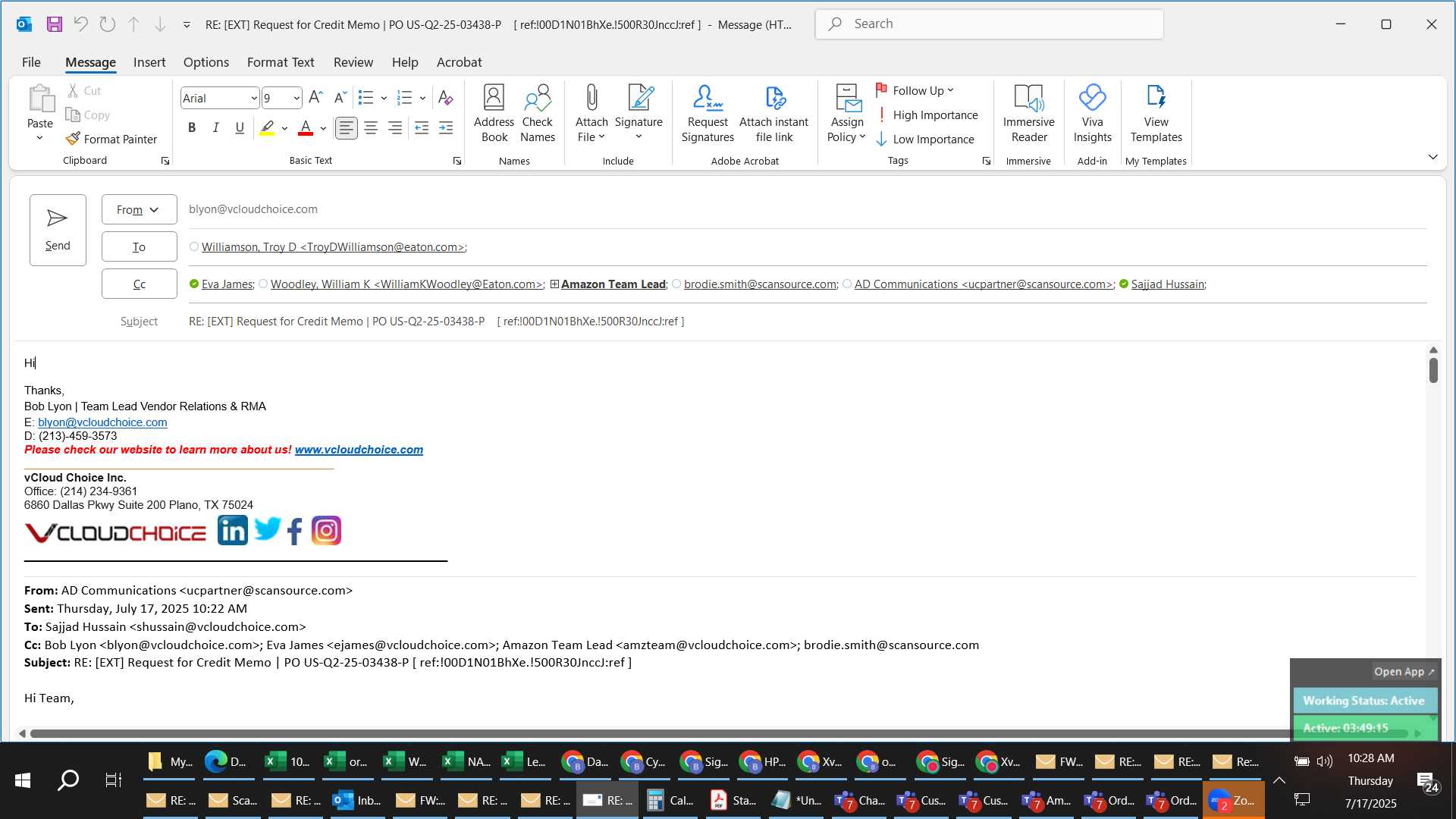Viewport: 1456px width, 819px height.
Task: Click View Templates icon
Action: click(1156, 114)
